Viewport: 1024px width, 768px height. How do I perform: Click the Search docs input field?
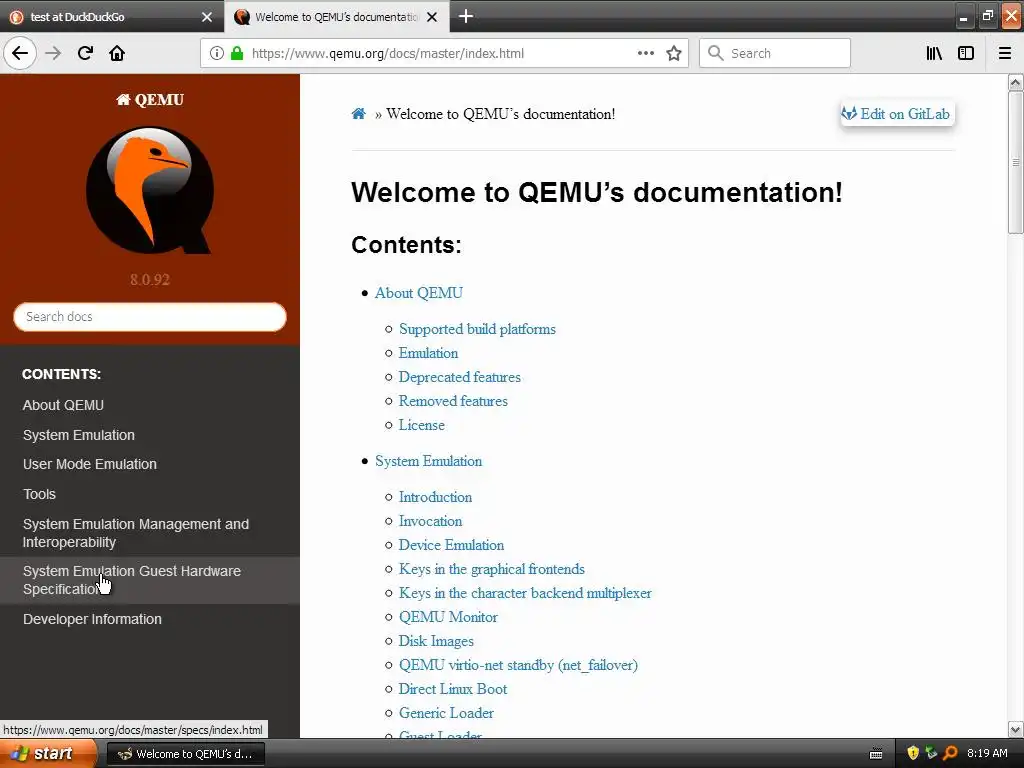coord(150,317)
